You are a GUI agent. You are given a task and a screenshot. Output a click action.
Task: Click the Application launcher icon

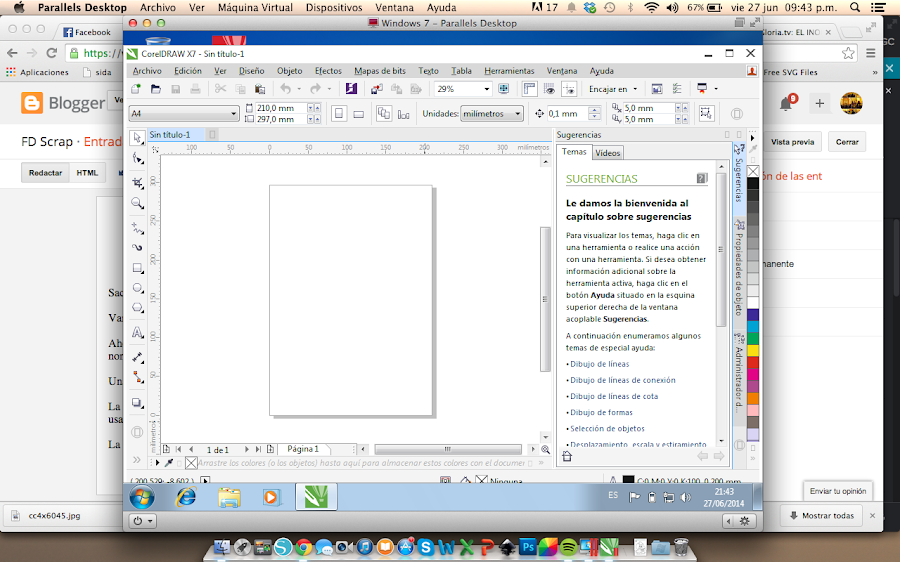click(x=702, y=89)
